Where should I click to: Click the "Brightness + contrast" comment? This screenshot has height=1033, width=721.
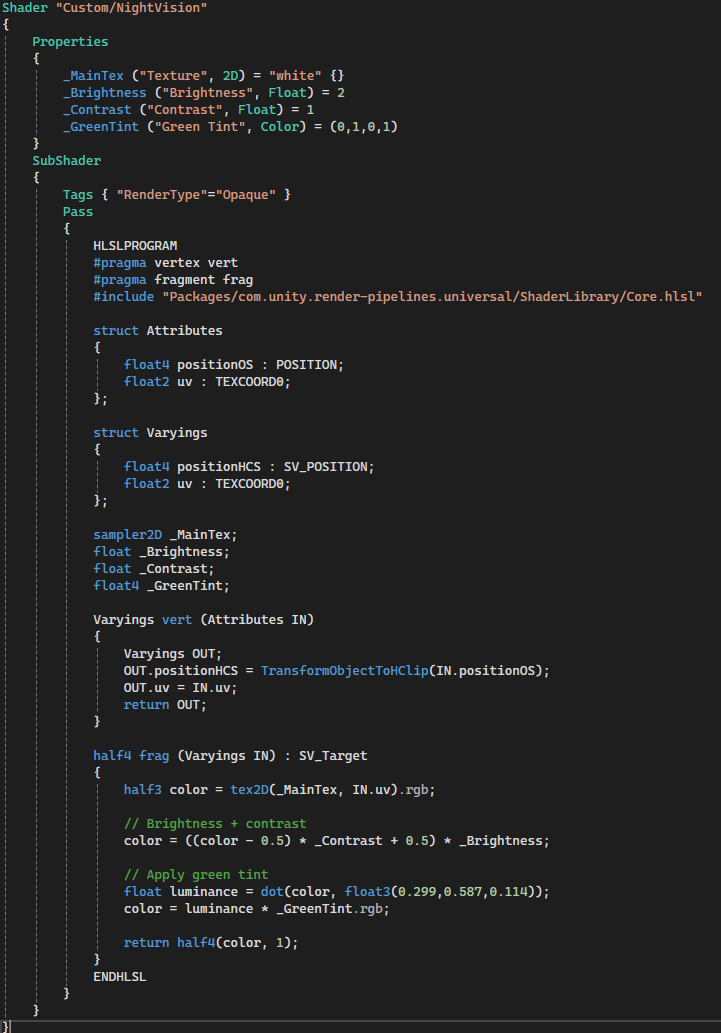[x=214, y=823]
